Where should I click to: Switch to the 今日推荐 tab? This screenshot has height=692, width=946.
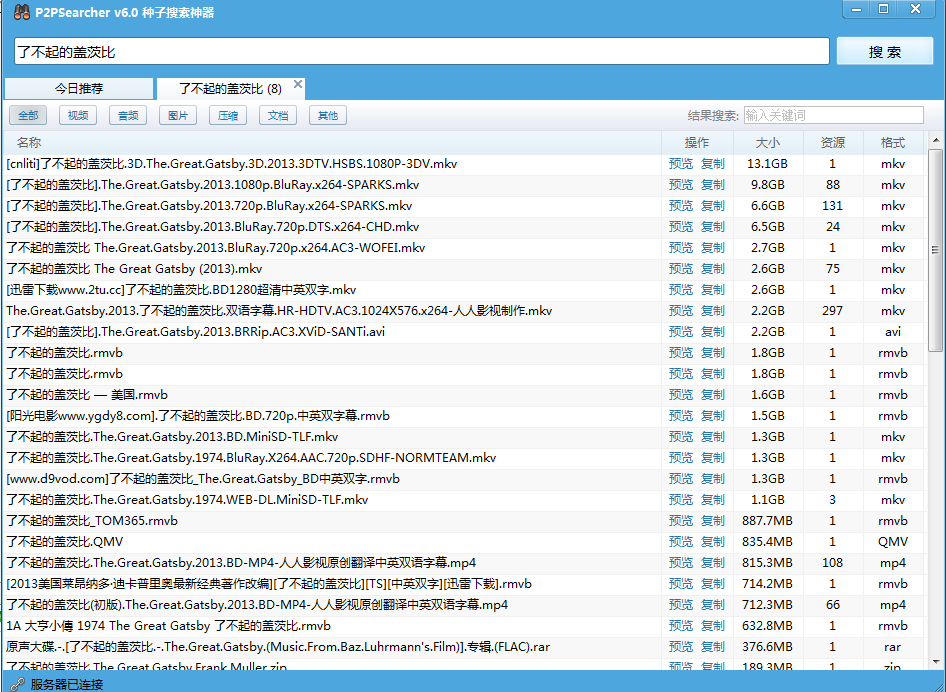point(79,89)
